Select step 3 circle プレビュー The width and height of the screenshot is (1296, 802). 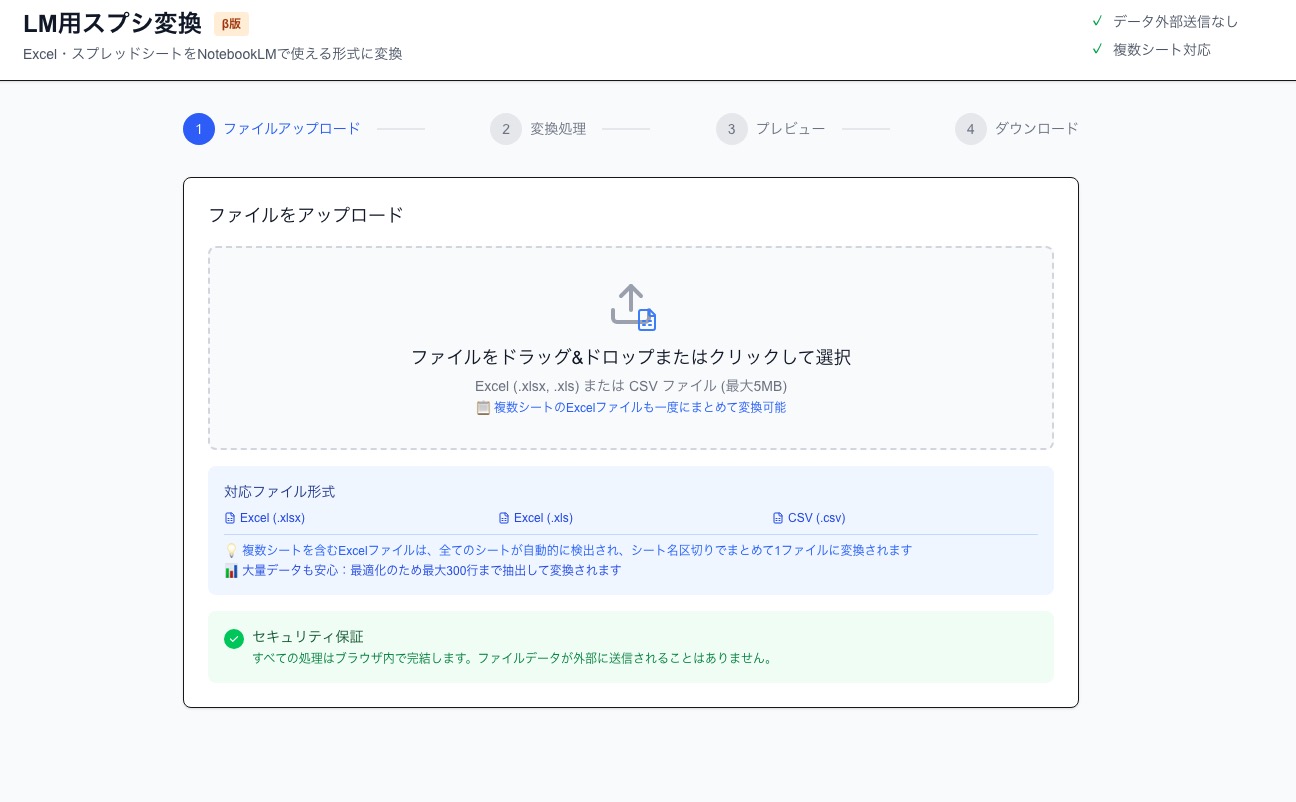pos(732,129)
